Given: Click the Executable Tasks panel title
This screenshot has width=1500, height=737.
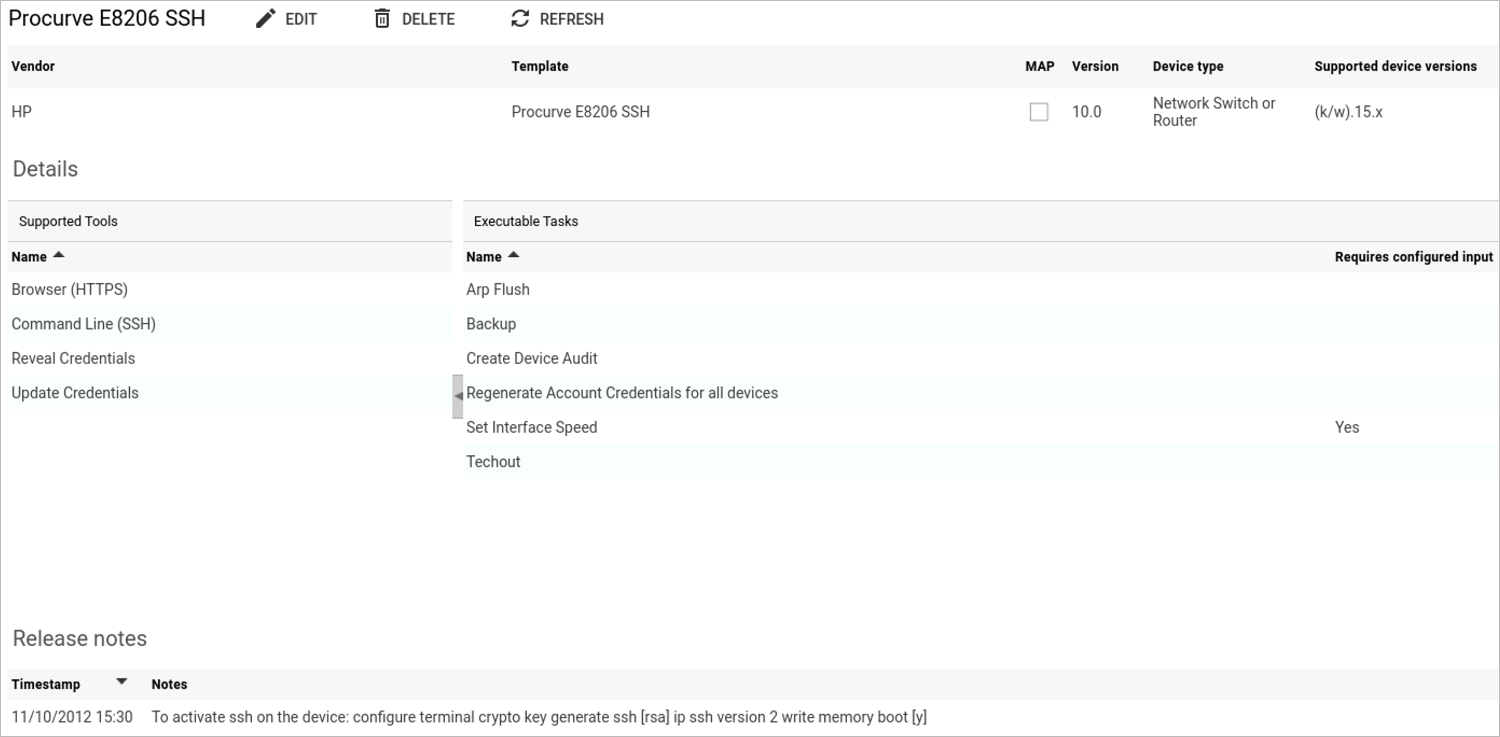Looking at the screenshot, I should (526, 221).
